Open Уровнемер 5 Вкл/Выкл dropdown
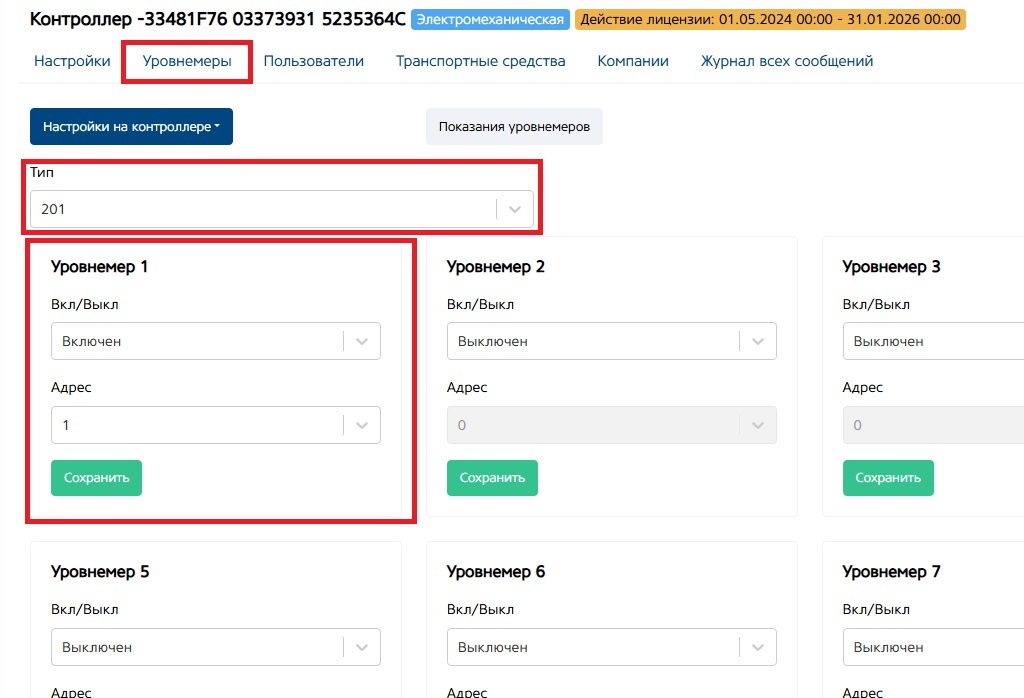 (x=216, y=647)
